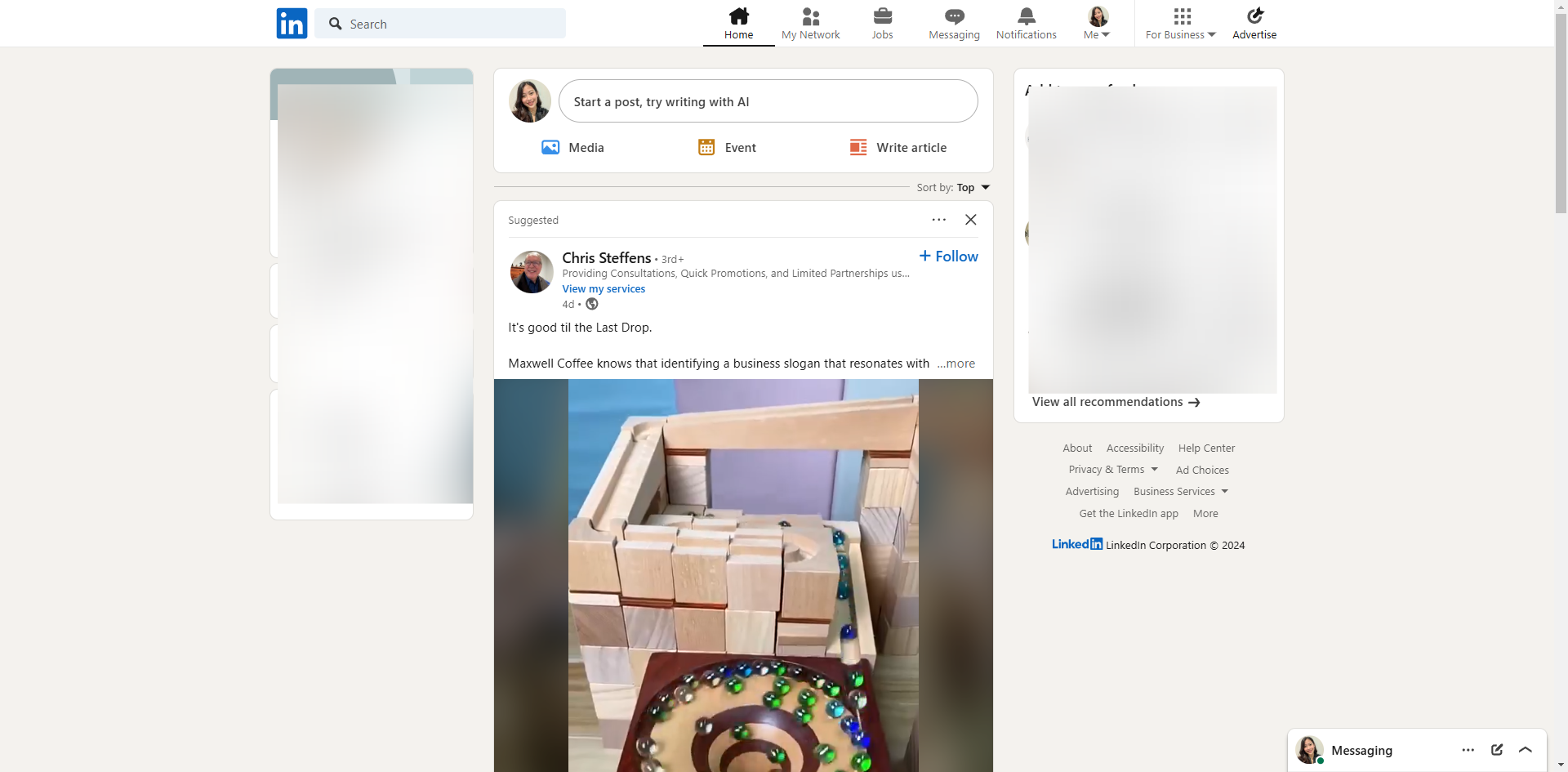Screen dimensions: 1568x772
Task: Click the page vertical scrollbar
Action: point(1561,114)
